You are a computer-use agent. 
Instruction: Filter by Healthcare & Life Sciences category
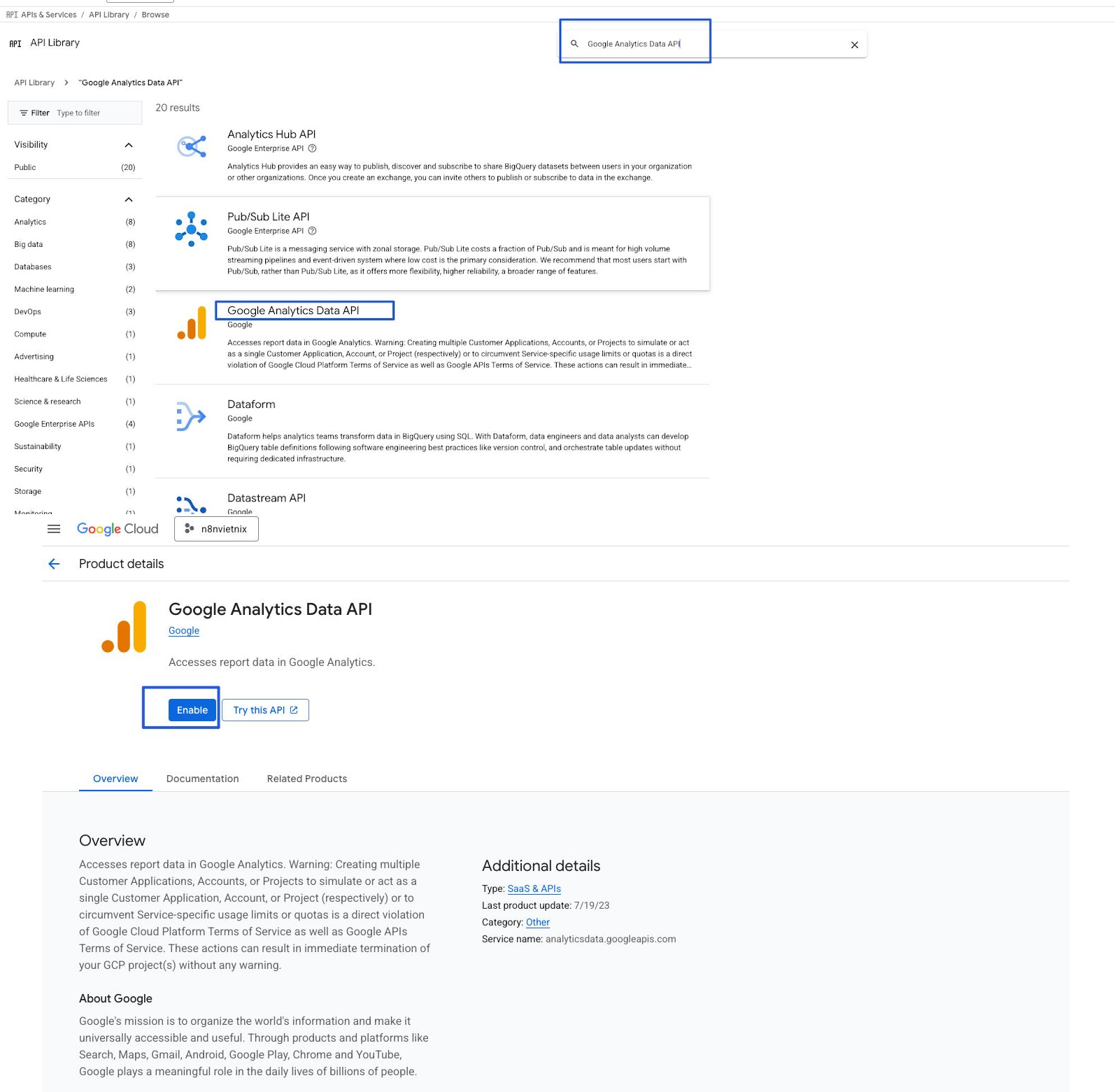coord(75,378)
